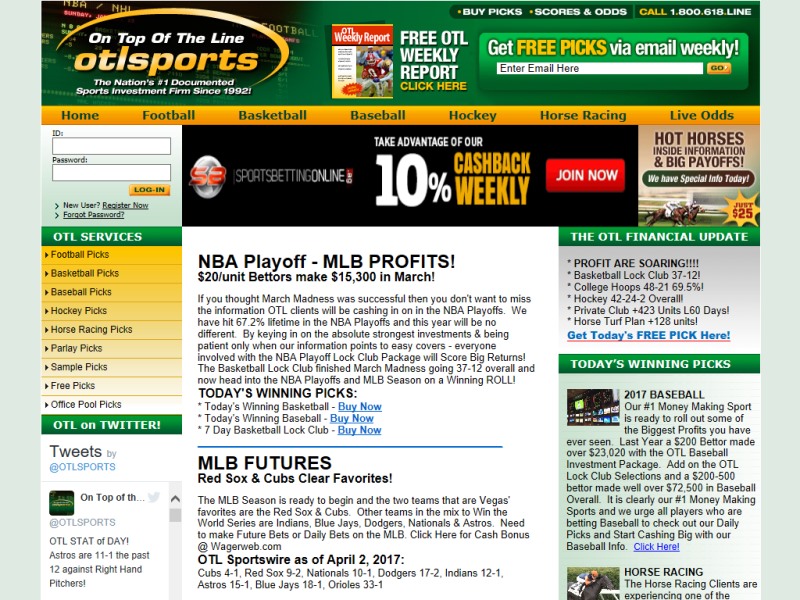Click Buy Now for Today's Winning Basketball
This screenshot has width=800, height=600.
(360, 407)
